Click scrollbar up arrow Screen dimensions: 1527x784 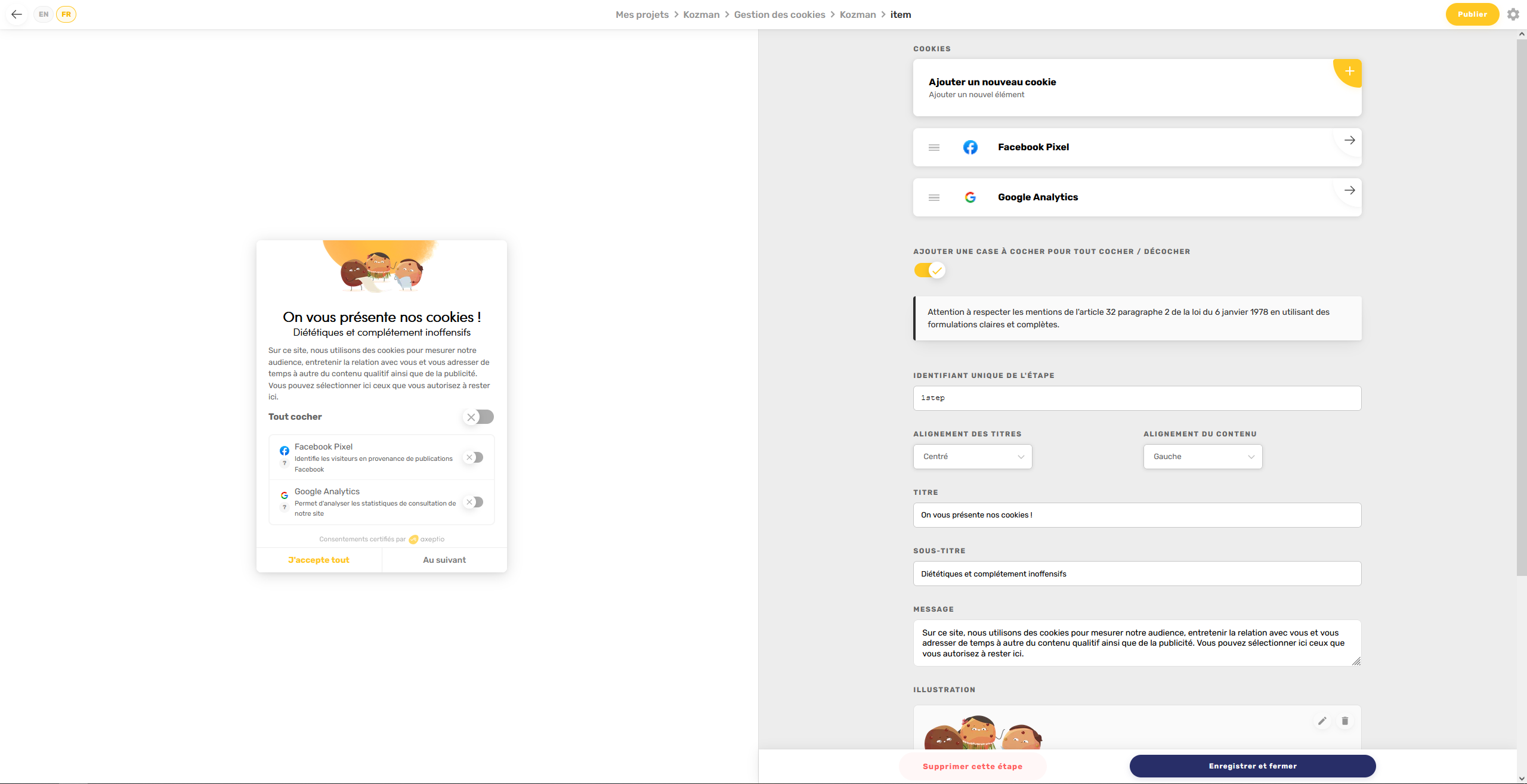coord(1522,34)
